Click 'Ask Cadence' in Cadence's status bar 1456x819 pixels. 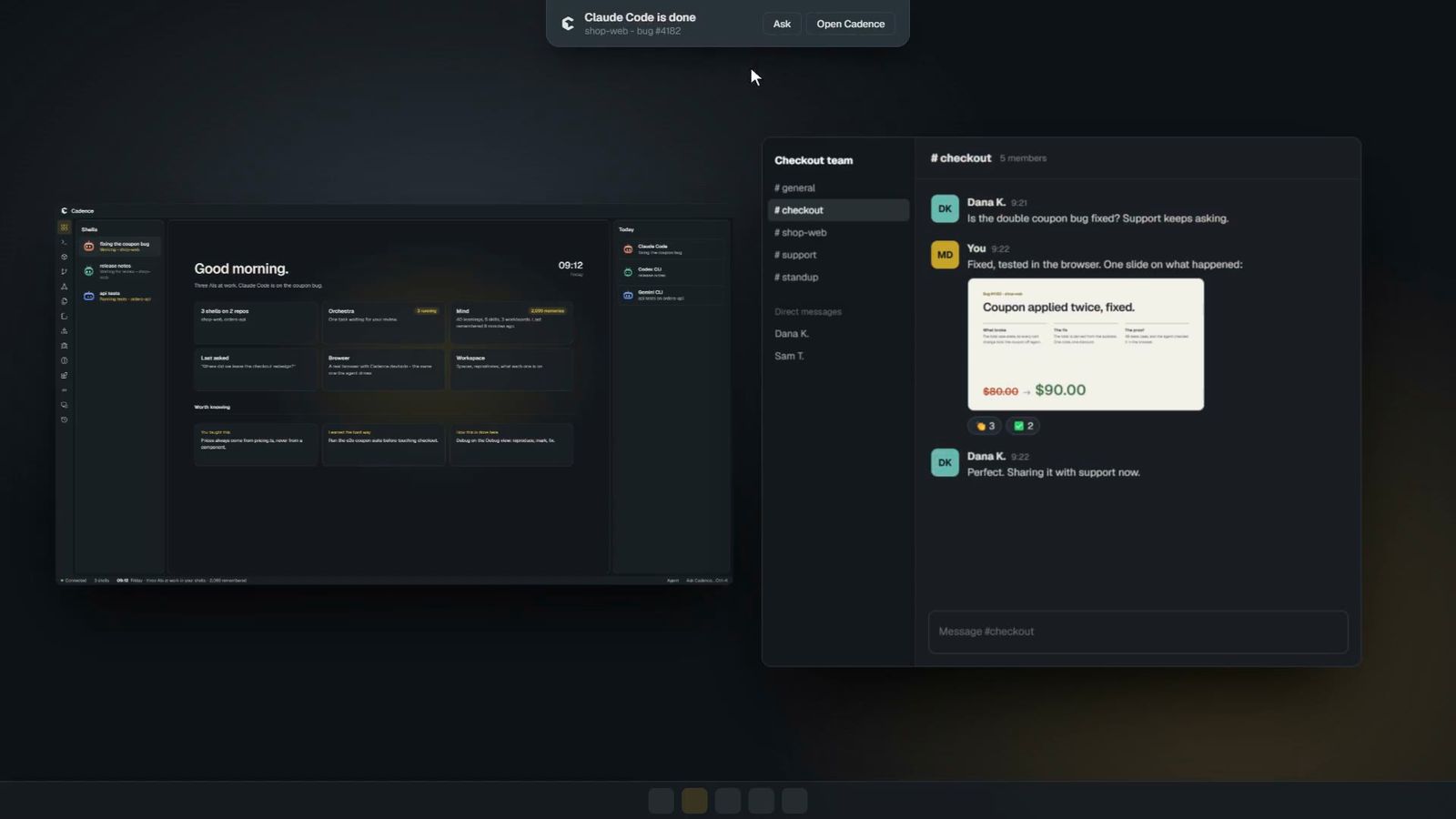(707, 580)
